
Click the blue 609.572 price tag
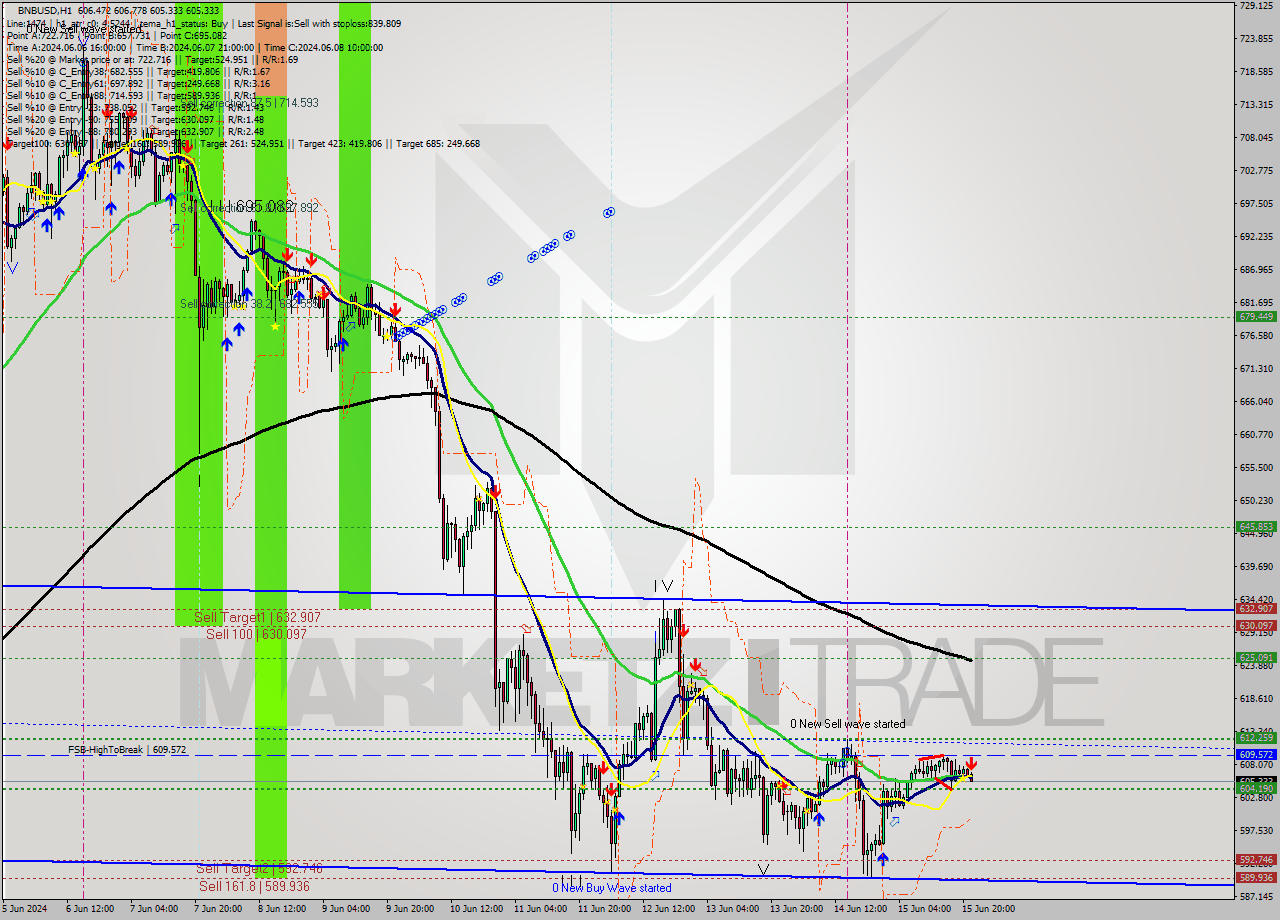click(1256, 754)
